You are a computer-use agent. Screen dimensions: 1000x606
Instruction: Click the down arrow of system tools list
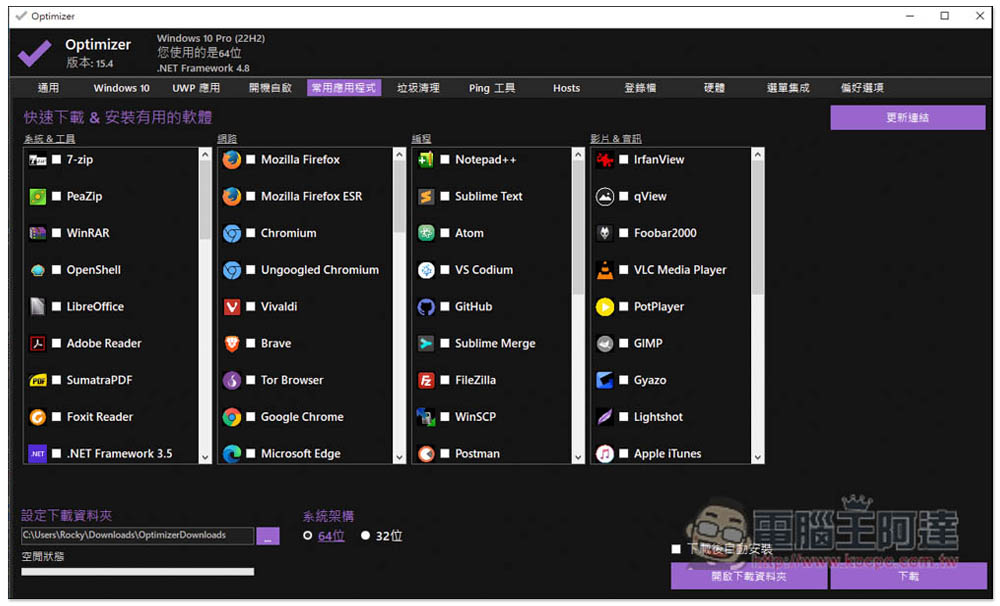coord(205,457)
